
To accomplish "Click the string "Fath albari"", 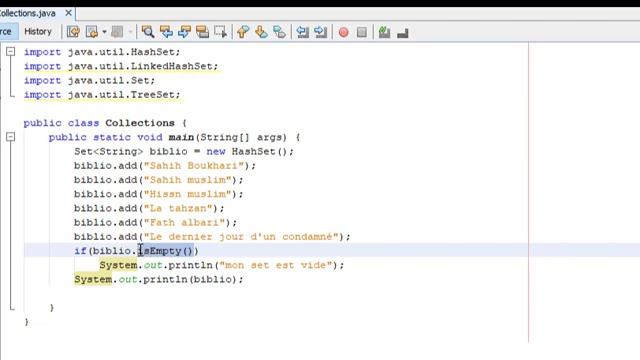I will [184, 223].
